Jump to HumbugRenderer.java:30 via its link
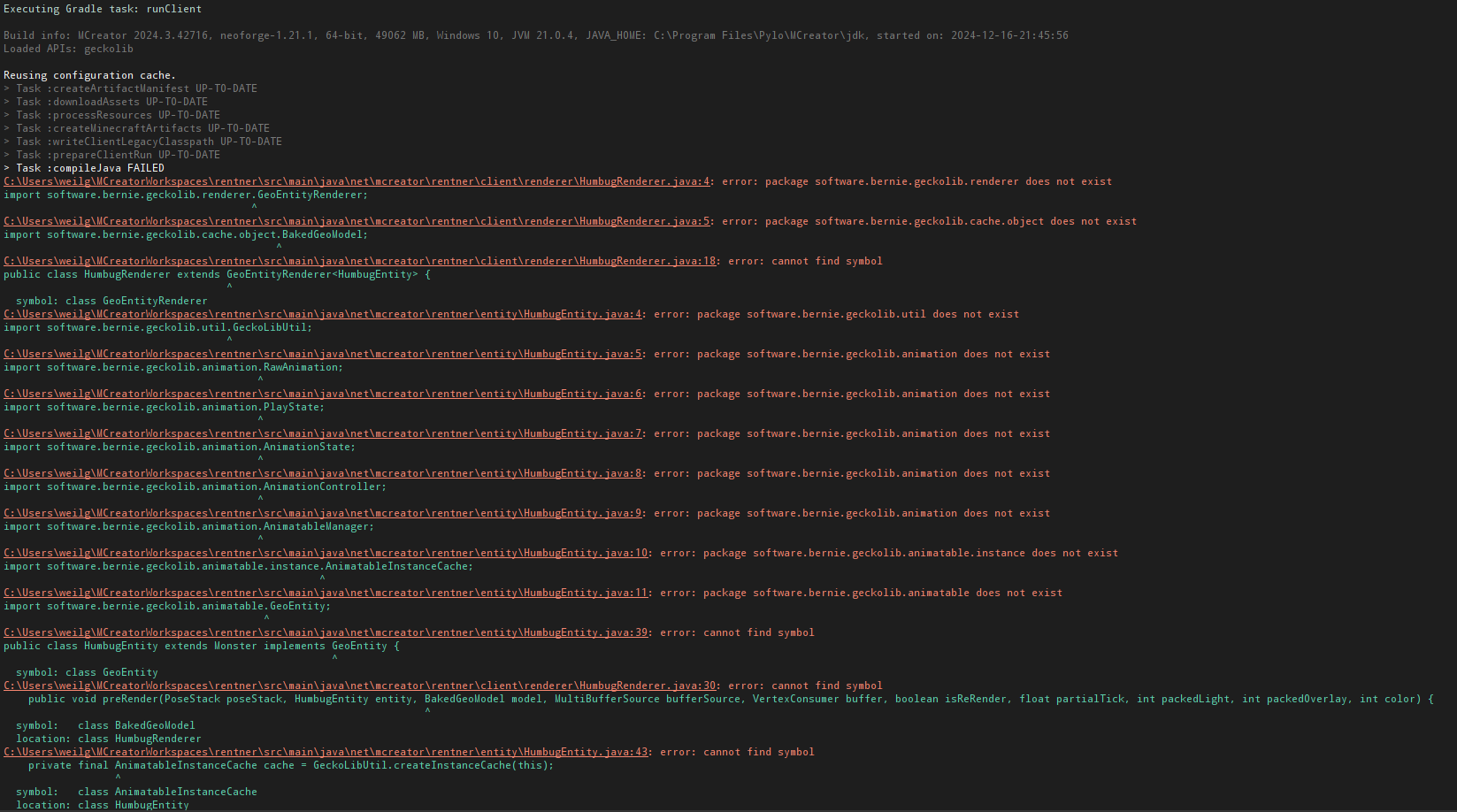1457x812 pixels. [x=360, y=686]
